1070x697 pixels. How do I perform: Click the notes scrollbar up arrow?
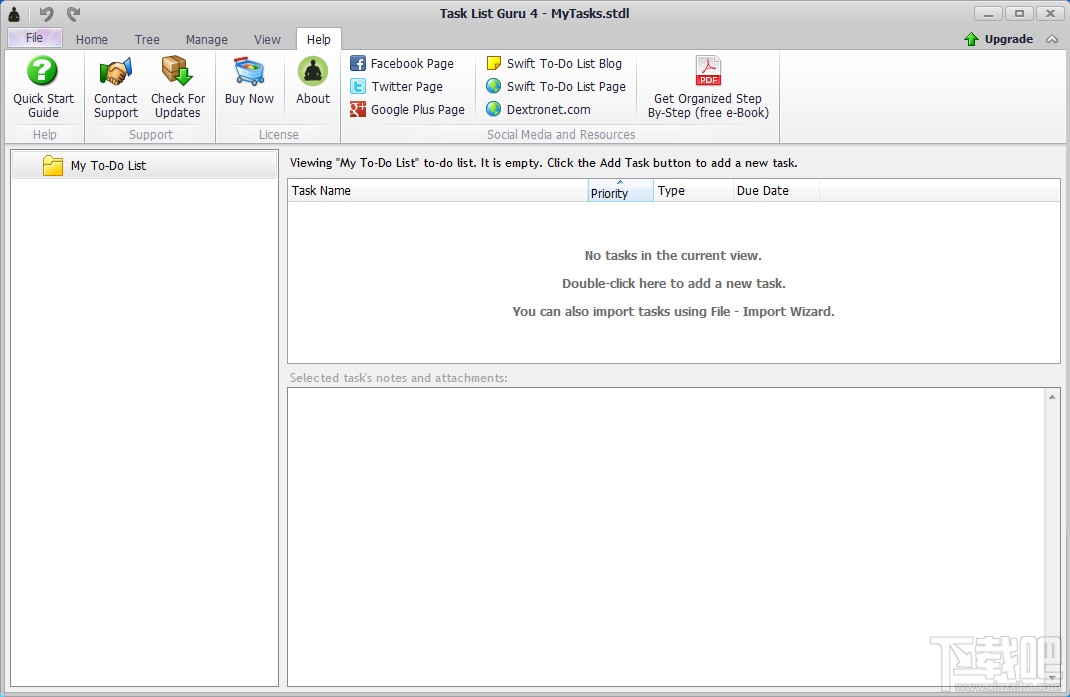[1052, 397]
